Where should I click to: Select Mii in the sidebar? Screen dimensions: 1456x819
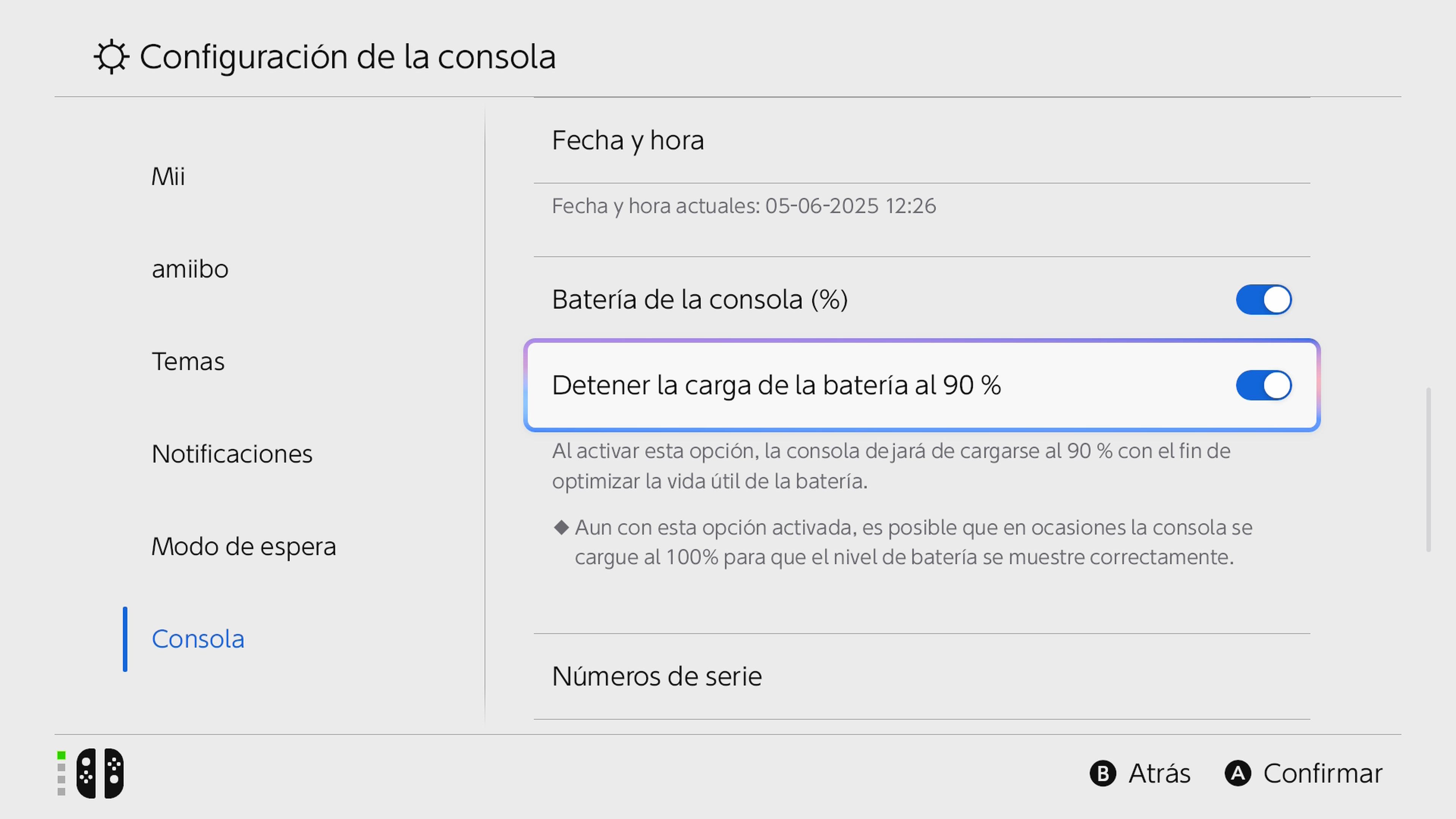(x=168, y=176)
